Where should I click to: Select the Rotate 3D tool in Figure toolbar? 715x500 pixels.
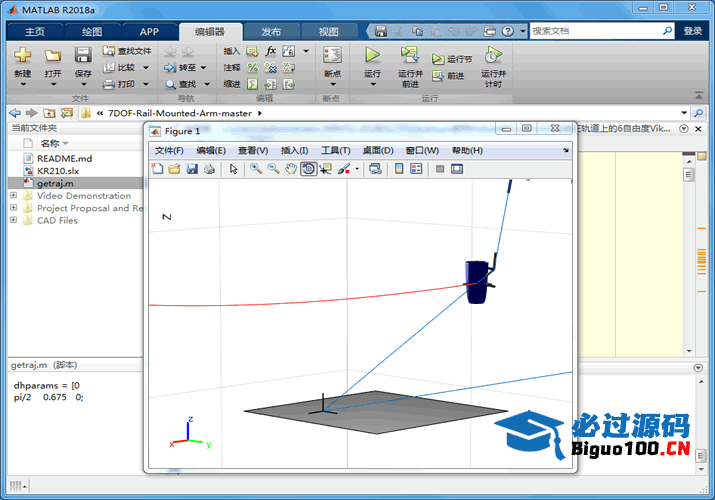308,169
